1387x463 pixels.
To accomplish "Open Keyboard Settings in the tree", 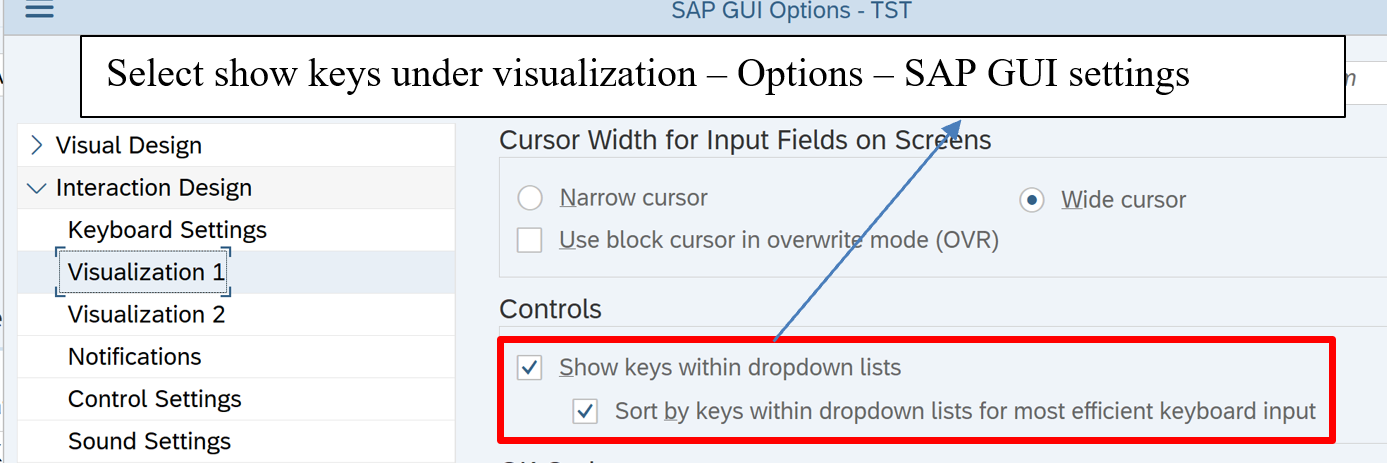I will click(167, 230).
